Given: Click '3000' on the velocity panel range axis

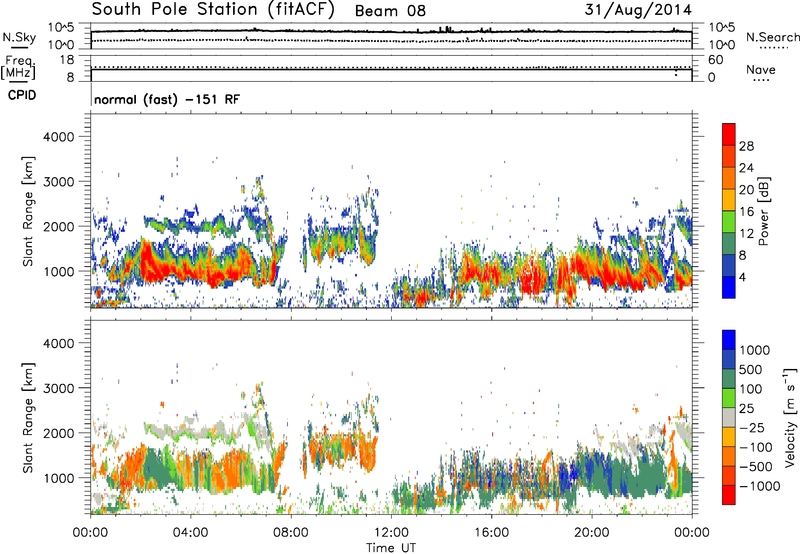Looking at the screenshot, I should click(x=59, y=388).
